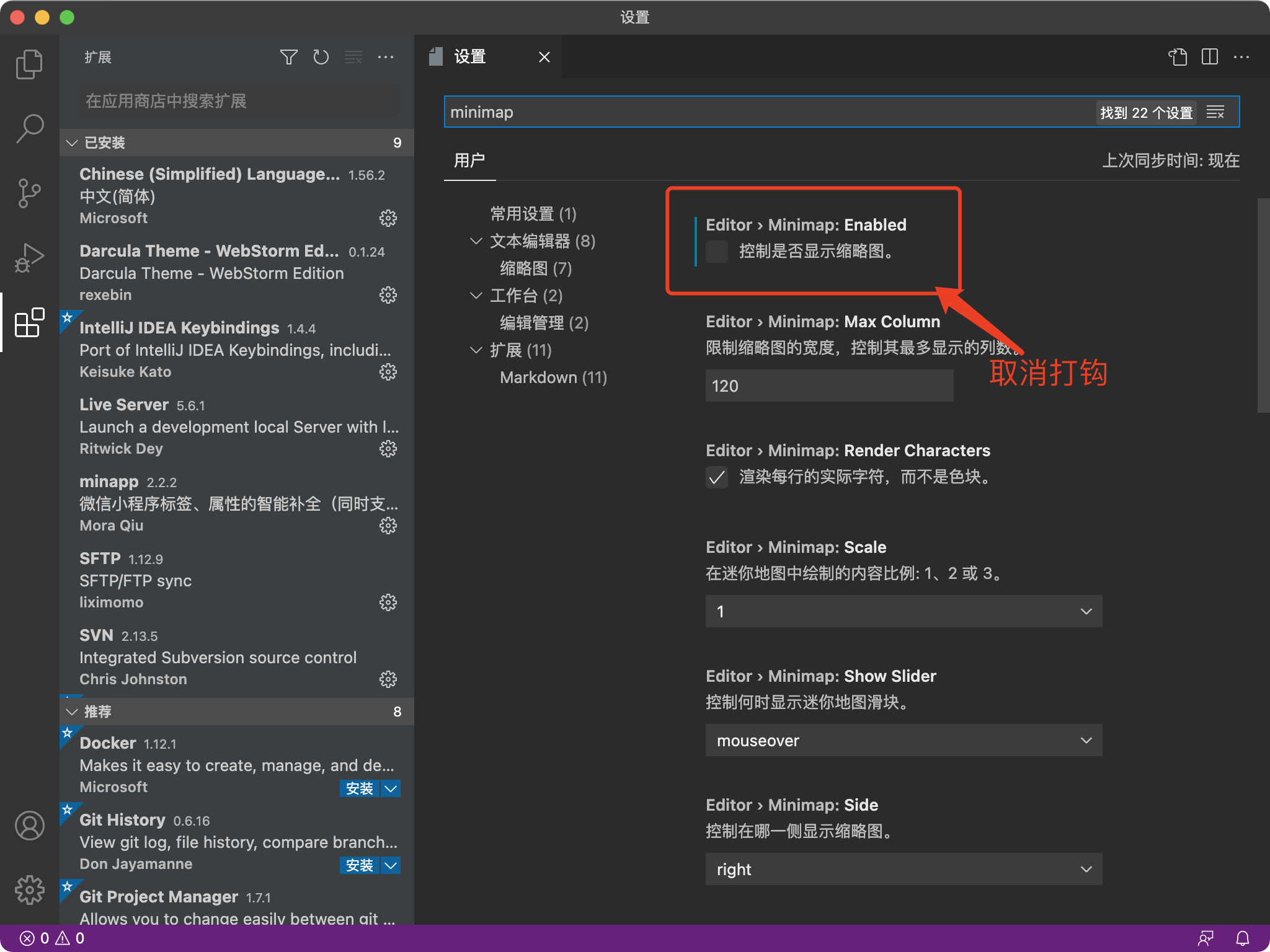Open the Show Slider mouseover dropdown

coord(903,740)
